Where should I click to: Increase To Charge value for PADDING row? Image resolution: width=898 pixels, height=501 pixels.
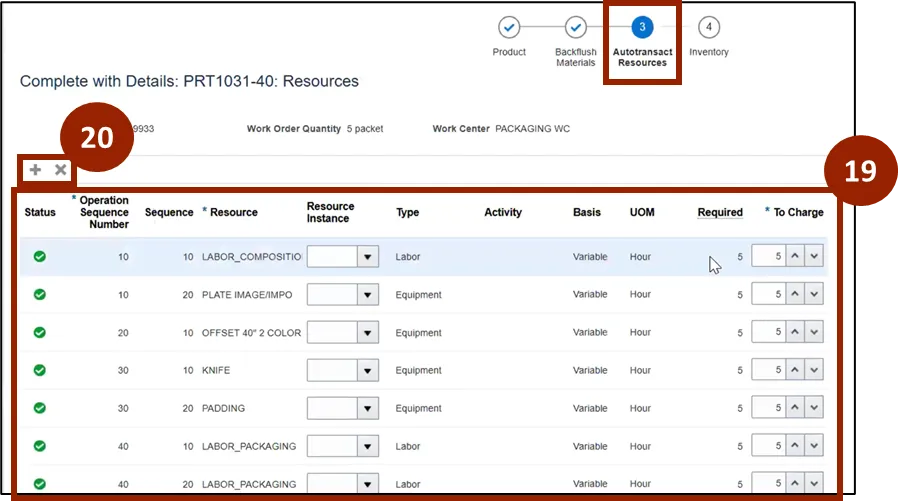[x=796, y=408]
